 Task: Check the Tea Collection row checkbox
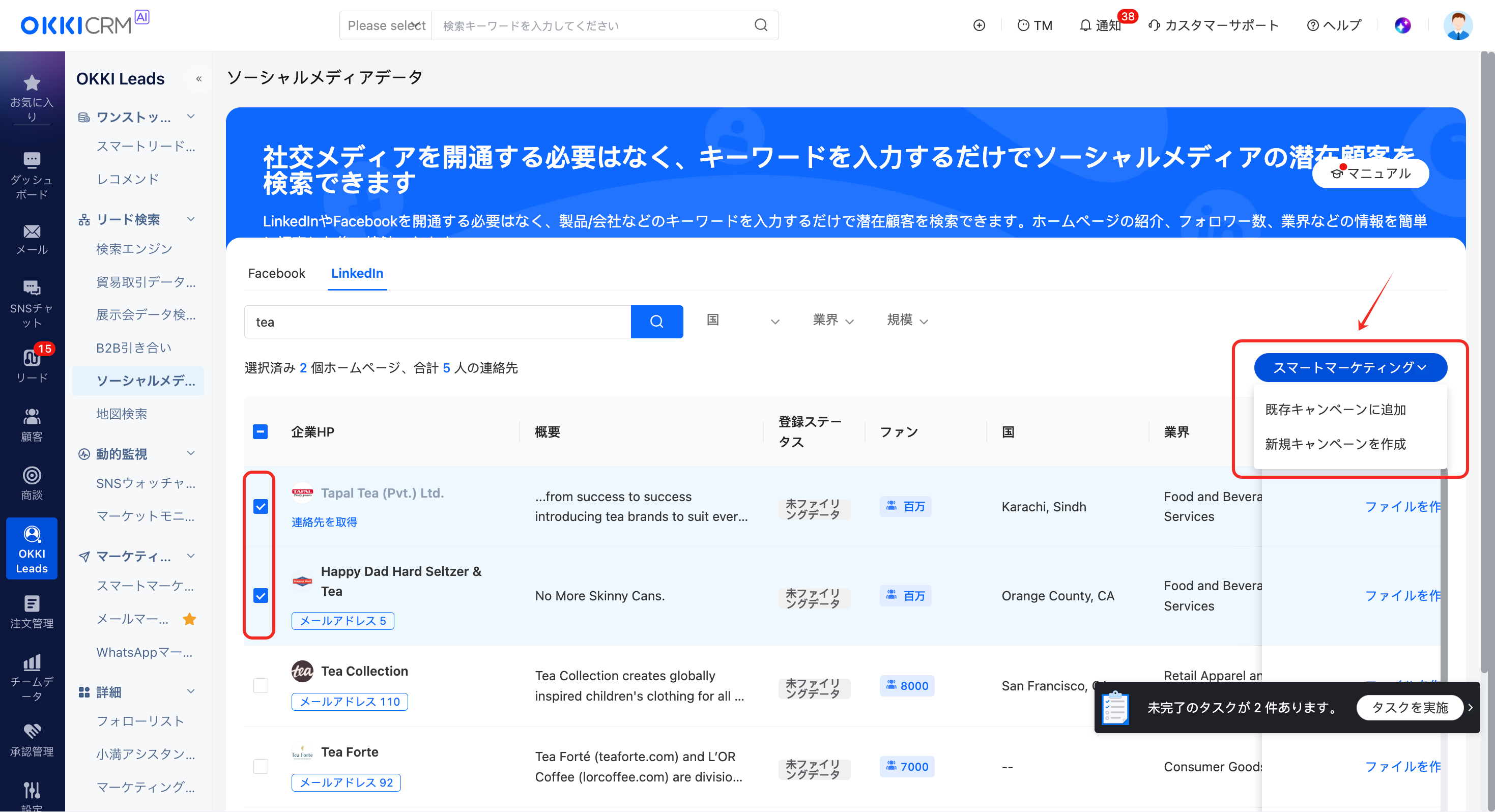tap(261, 685)
